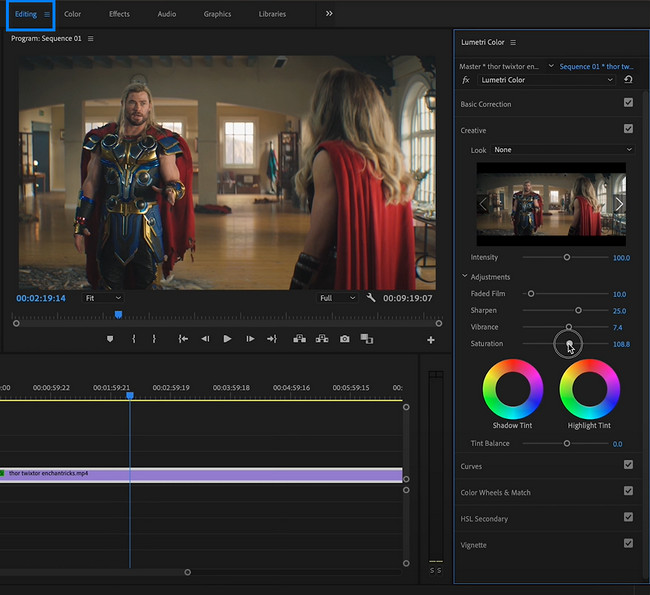
Task: Switch to the Color workspace tab
Action: (73, 14)
